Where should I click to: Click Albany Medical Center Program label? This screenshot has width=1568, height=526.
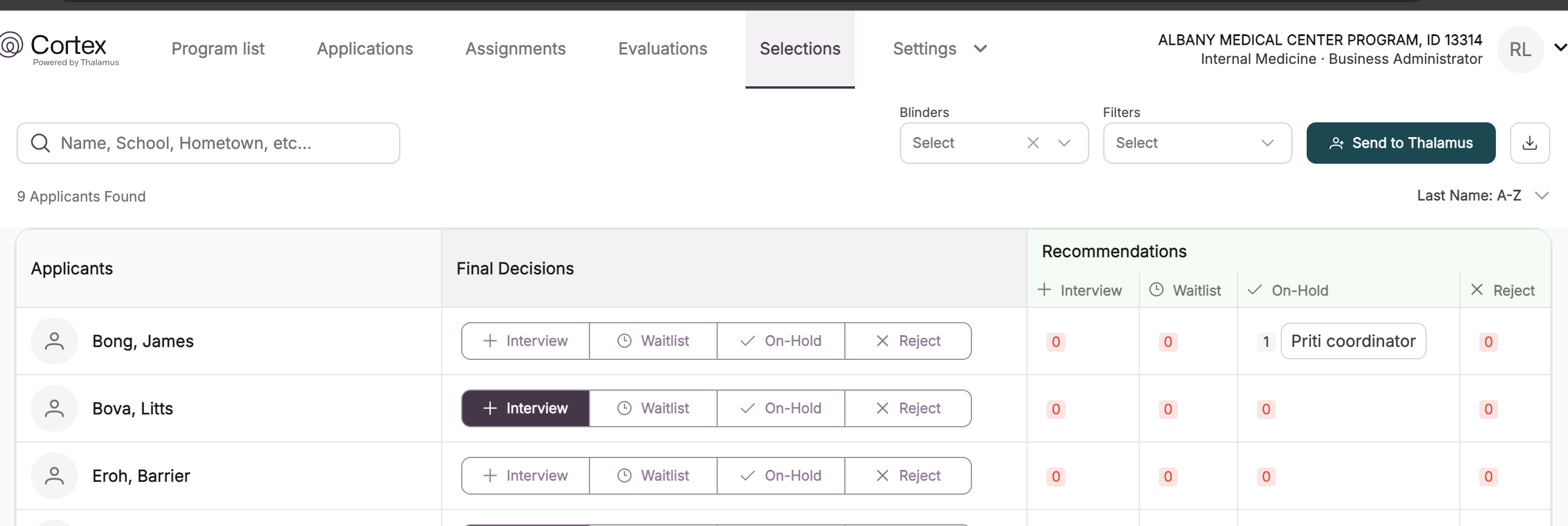[x=1320, y=40]
